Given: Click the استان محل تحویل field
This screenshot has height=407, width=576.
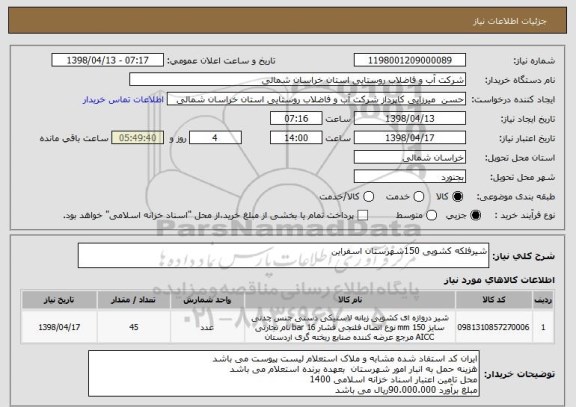Looking at the screenshot, I should 410,158.
